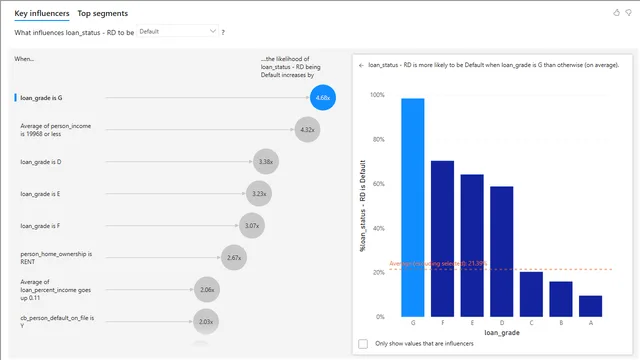The image size is (640, 360).
Task: Select the 2.06x influencer bubble
Action: click(x=207, y=289)
